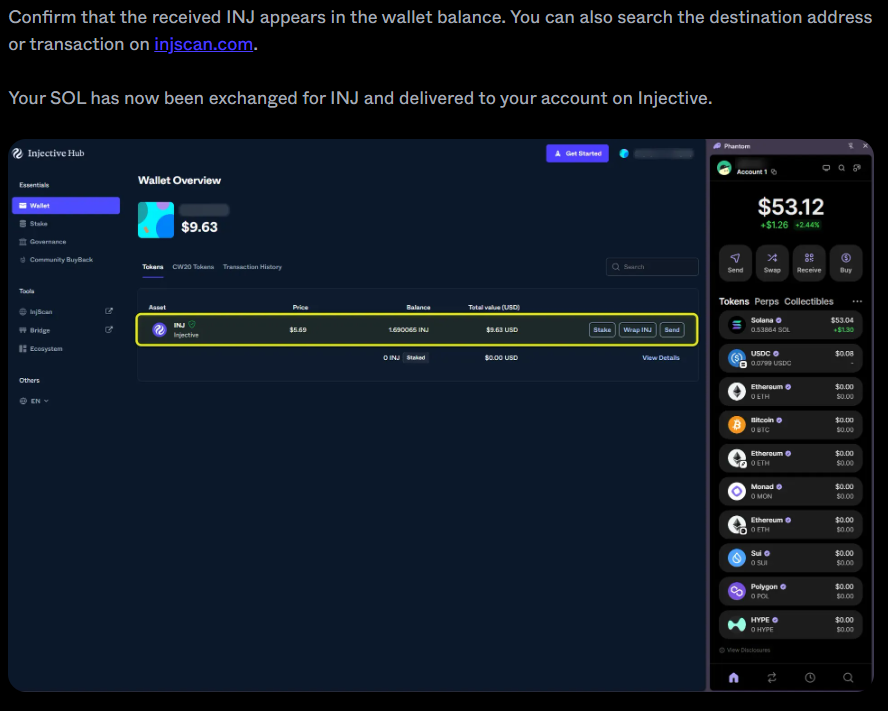Click external-link icon next to Bridge

(109, 330)
